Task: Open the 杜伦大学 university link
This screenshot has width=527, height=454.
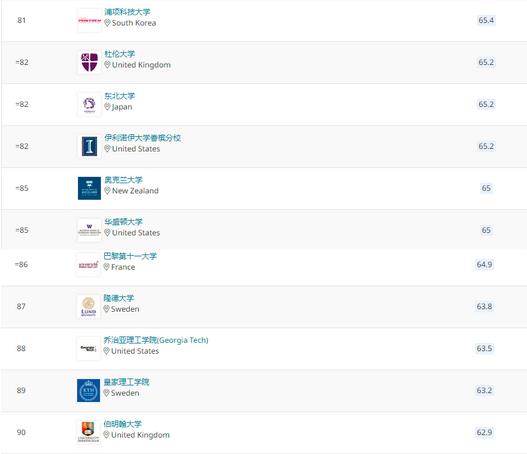Action: click(119, 54)
